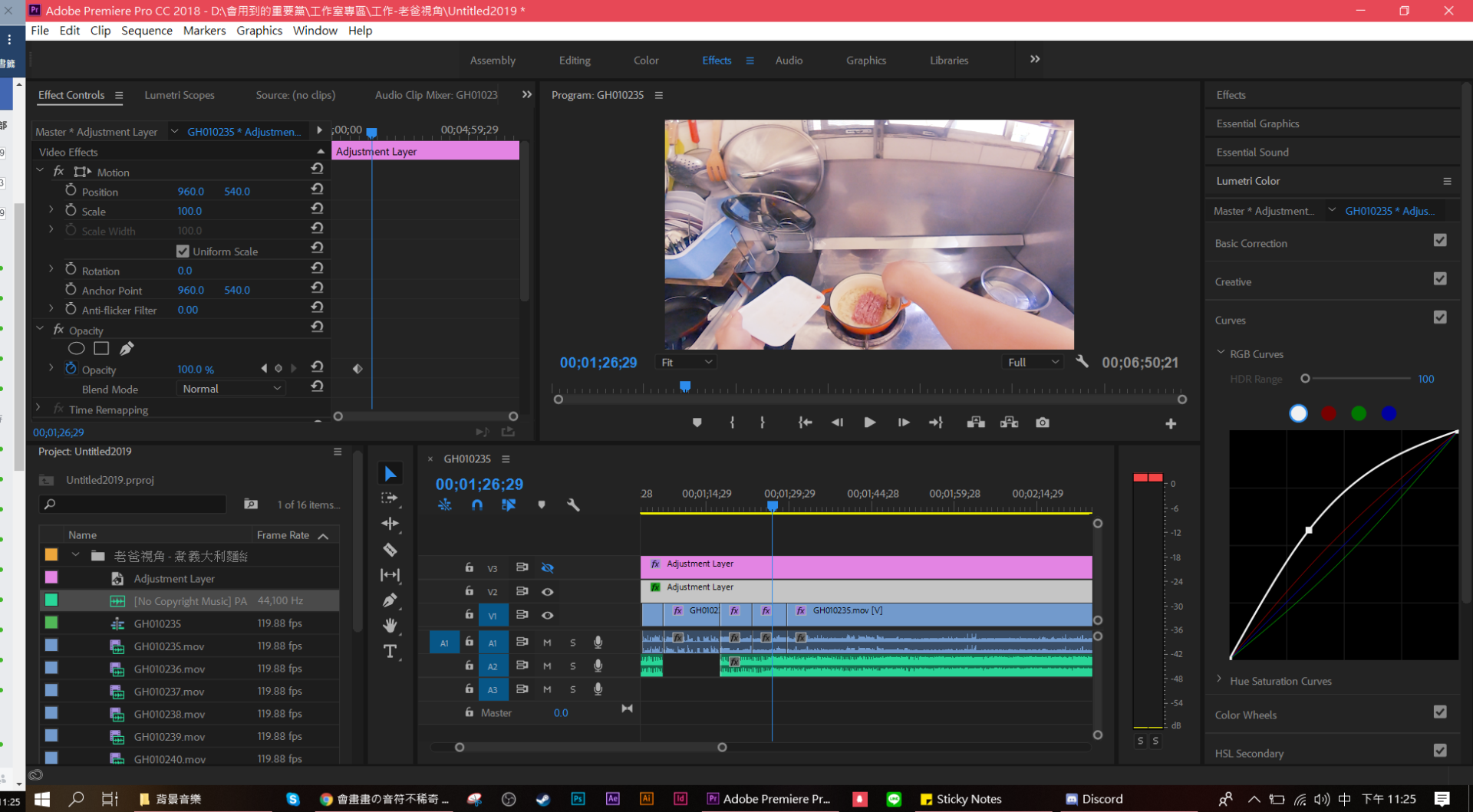Image resolution: width=1473 pixels, height=812 pixels.
Task: Disable HSL Secondary checkbox
Action: click(x=1440, y=750)
